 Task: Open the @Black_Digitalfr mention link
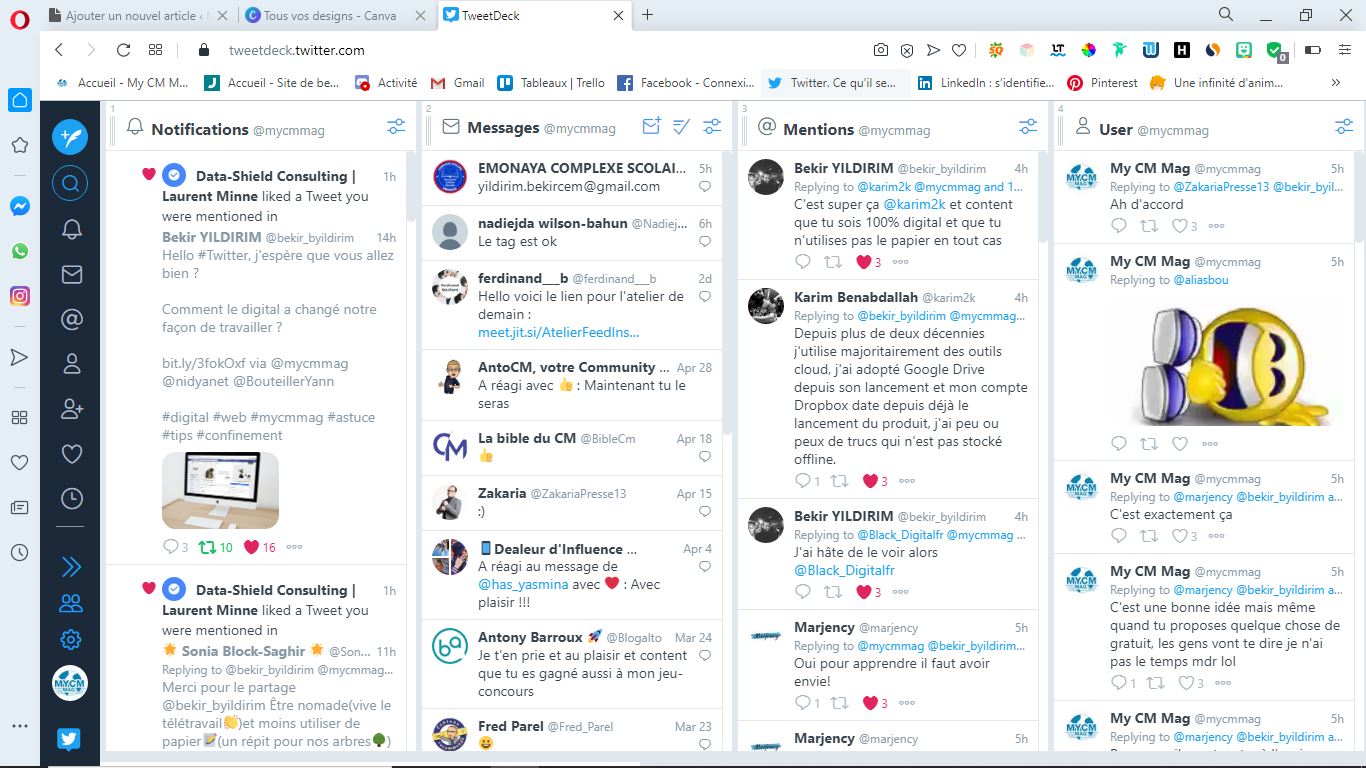(x=844, y=570)
